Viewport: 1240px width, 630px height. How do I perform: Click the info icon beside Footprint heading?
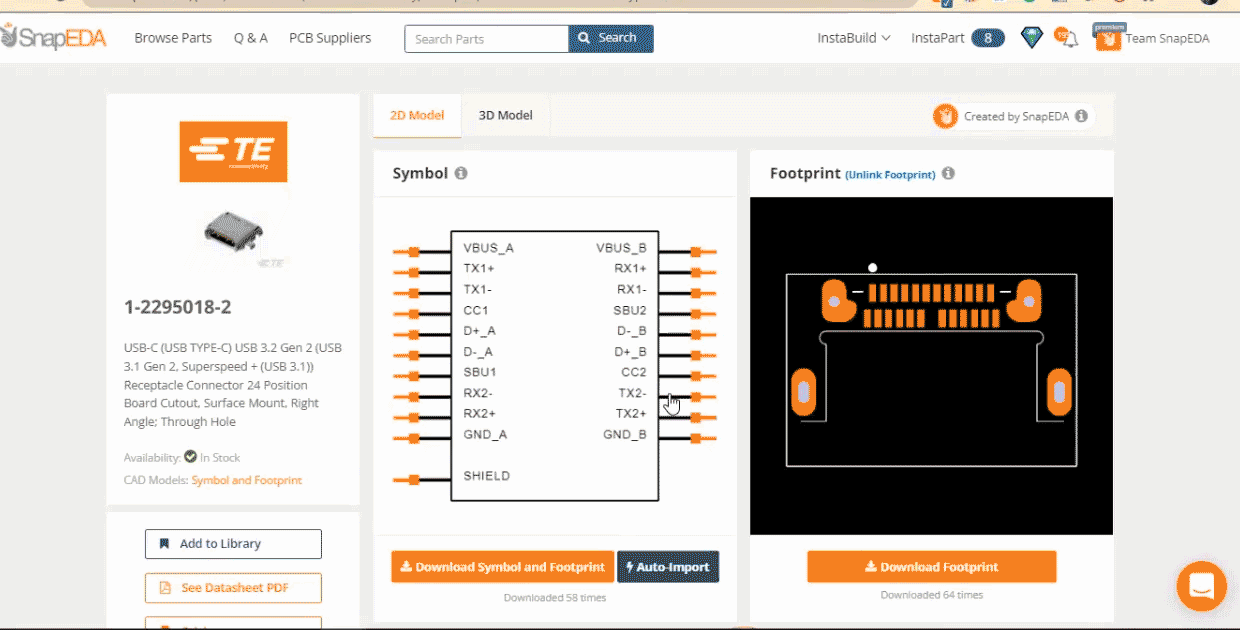[948, 173]
